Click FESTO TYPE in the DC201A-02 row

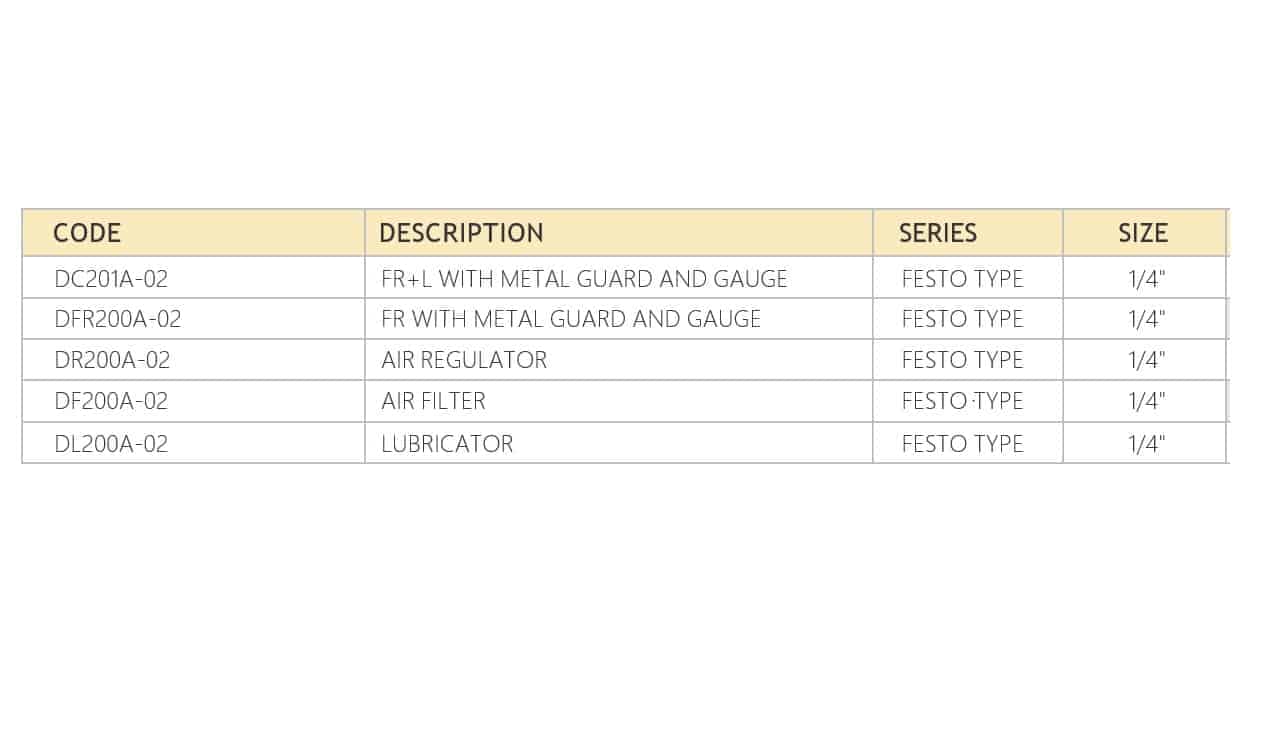coord(962,279)
